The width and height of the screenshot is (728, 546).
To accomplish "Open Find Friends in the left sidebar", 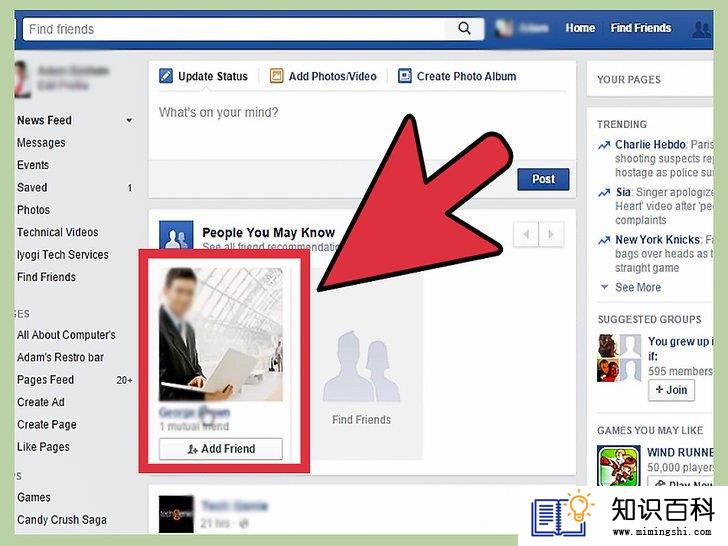I will (46, 277).
